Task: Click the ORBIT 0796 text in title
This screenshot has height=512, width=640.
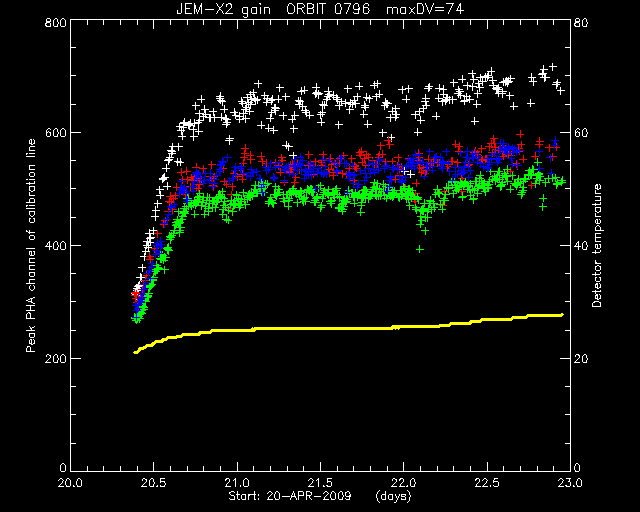Action: (x=328, y=9)
